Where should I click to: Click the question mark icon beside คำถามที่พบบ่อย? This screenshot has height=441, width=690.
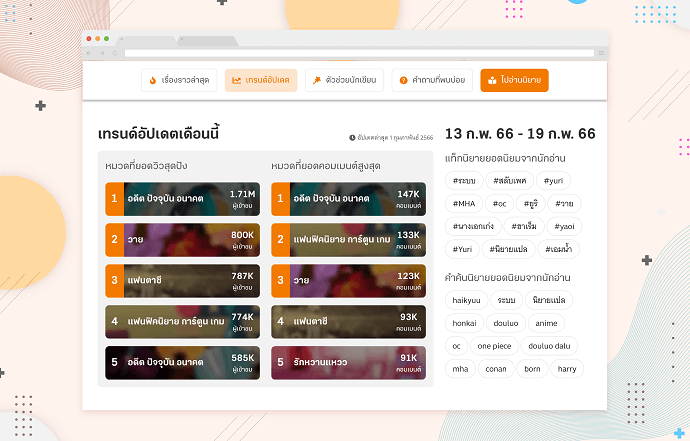(x=404, y=80)
